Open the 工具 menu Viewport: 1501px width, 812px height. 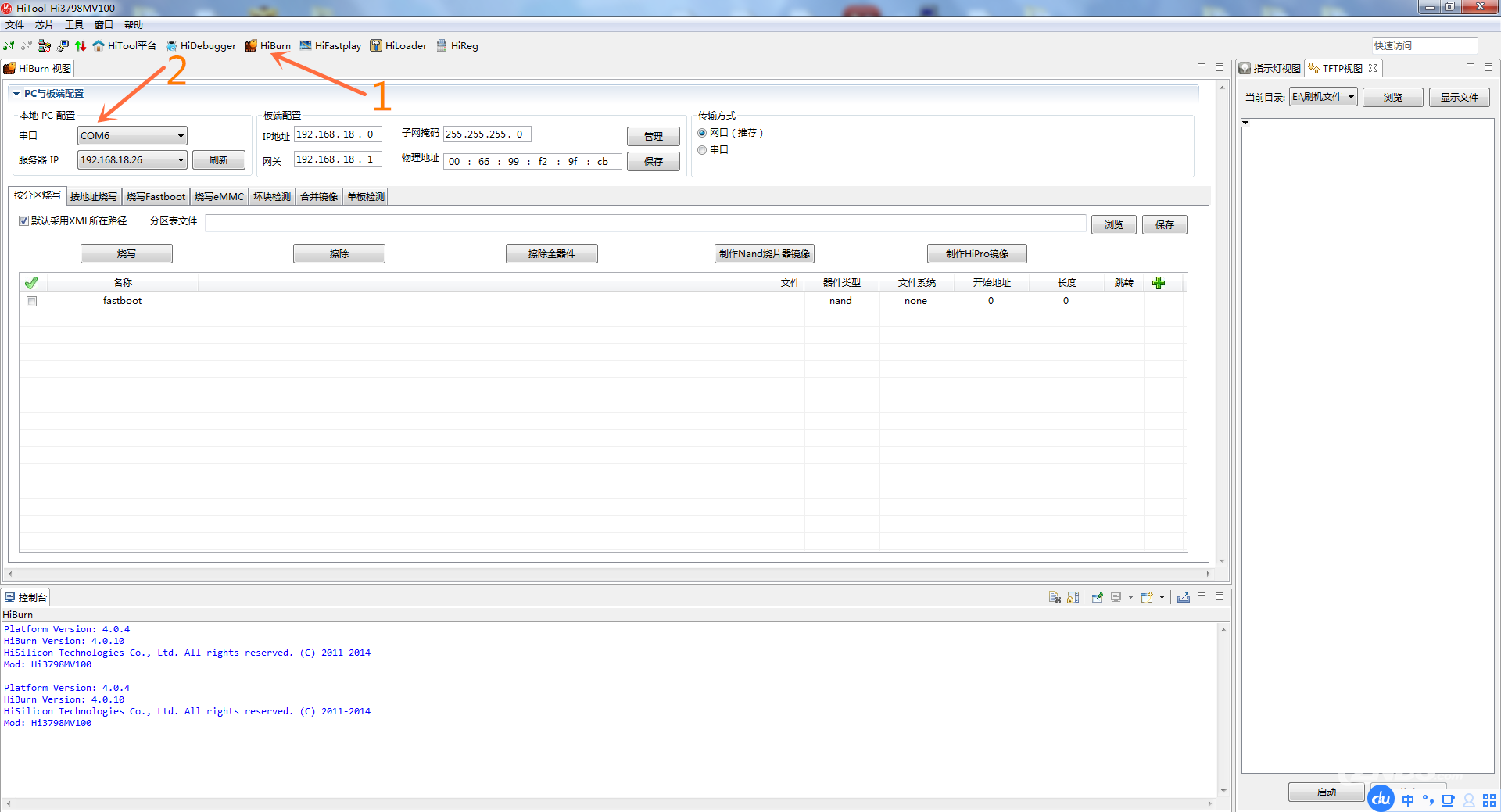coord(74,25)
